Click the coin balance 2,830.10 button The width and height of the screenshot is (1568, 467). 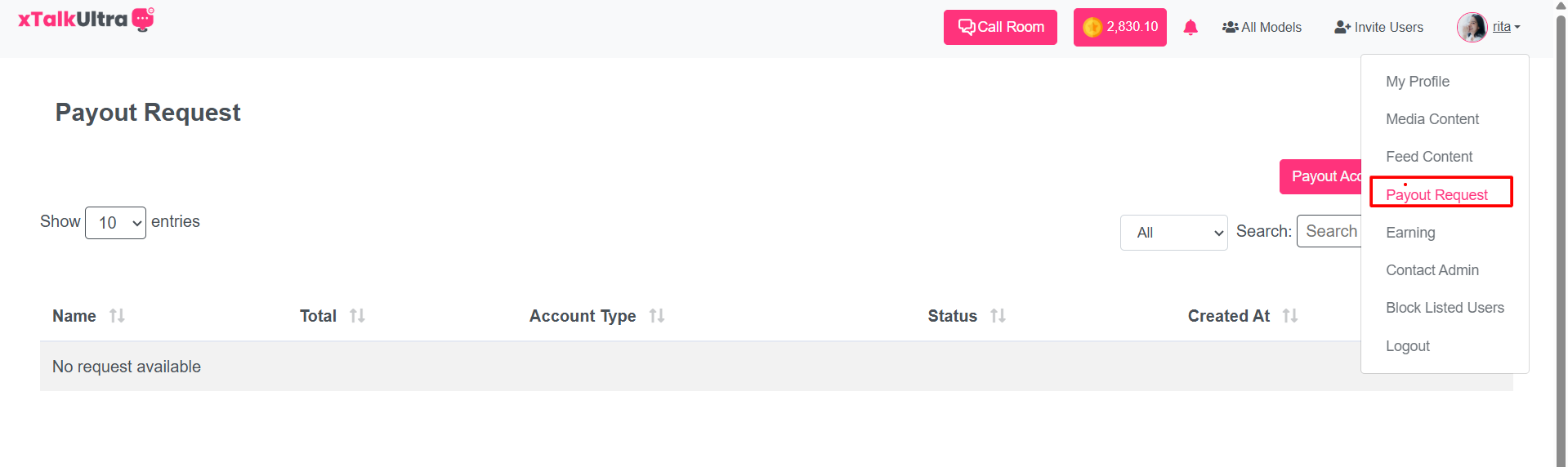click(1119, 27)
